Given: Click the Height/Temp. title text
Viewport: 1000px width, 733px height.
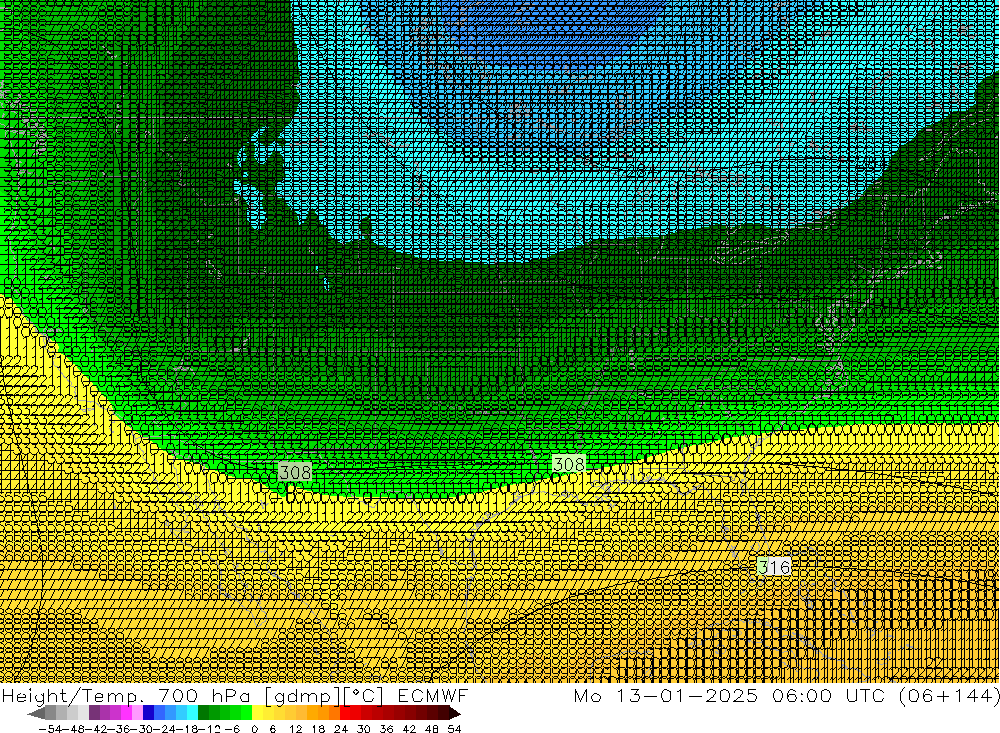Looking at the screenshot, I should pos(71,695).
